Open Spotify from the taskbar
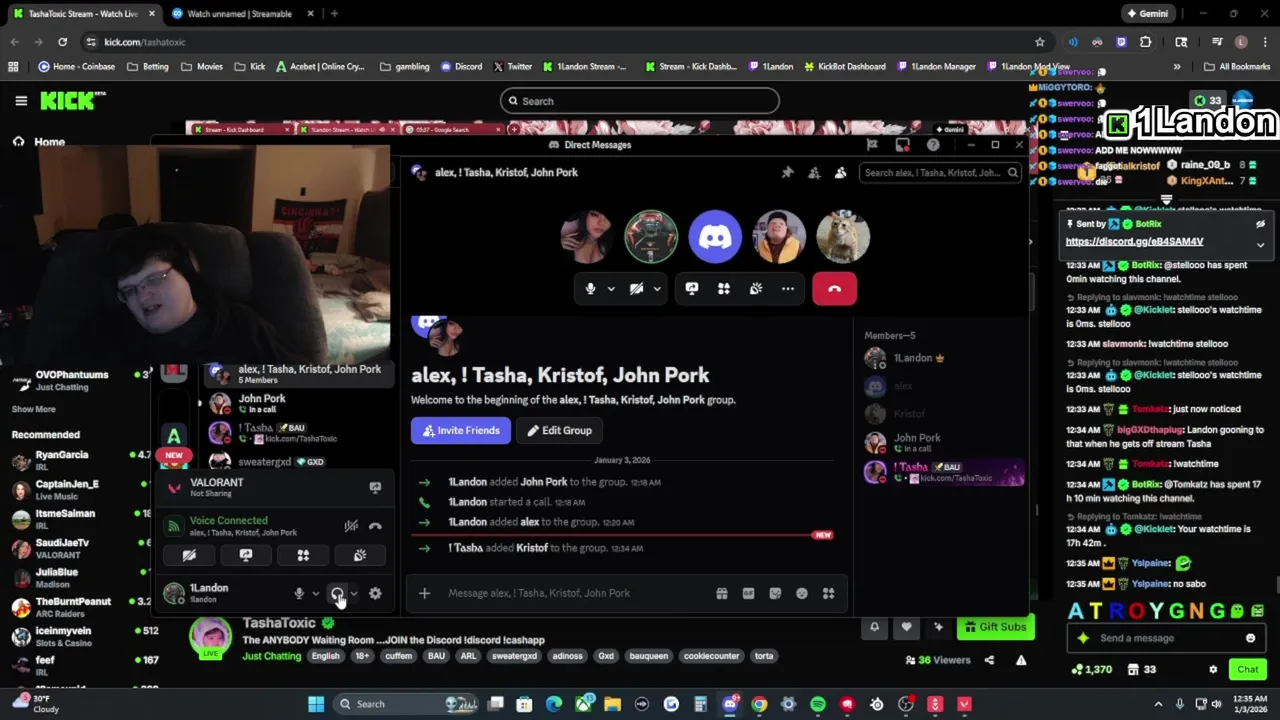1280x720 pixels. coord(818,704)
